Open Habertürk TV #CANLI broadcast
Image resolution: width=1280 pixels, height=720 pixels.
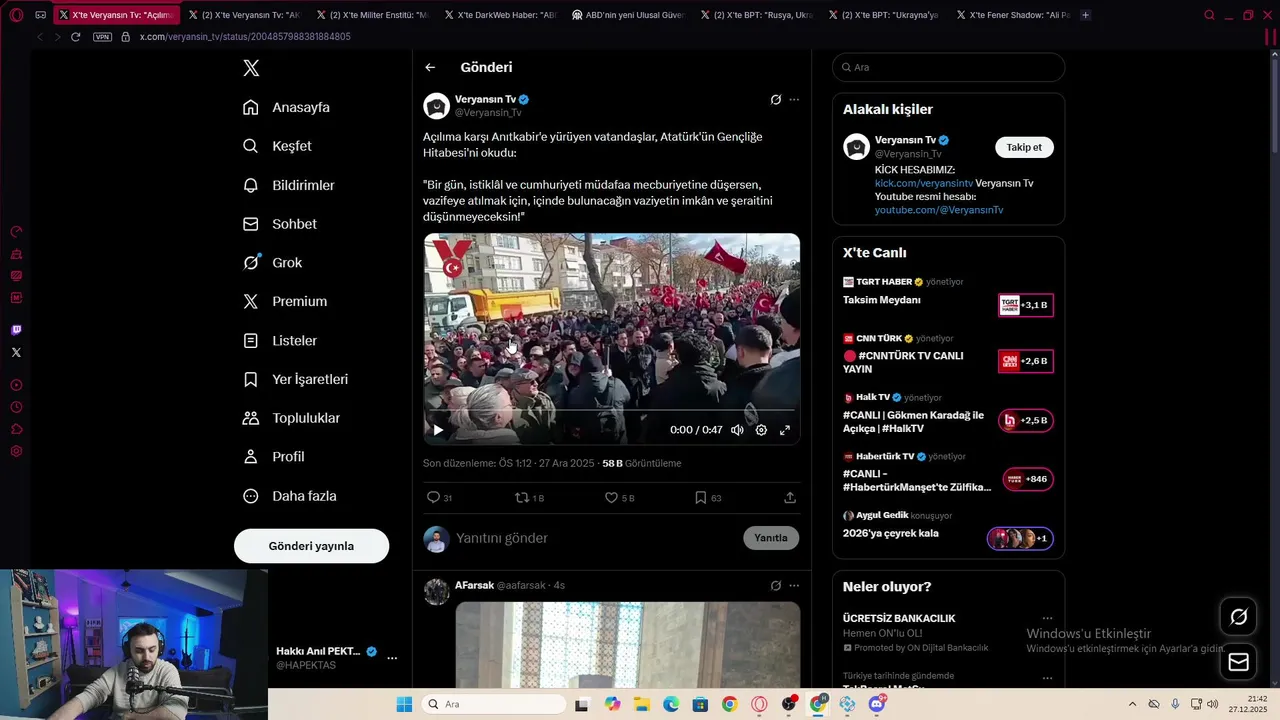pyautogui.click(x=948, y=473)
